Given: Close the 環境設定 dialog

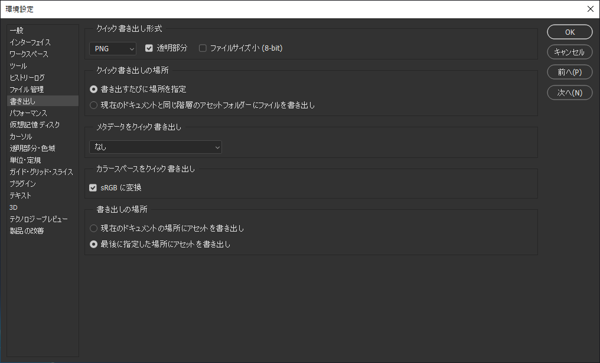Looking at the screenshot, I should click(x=590, y=9).
